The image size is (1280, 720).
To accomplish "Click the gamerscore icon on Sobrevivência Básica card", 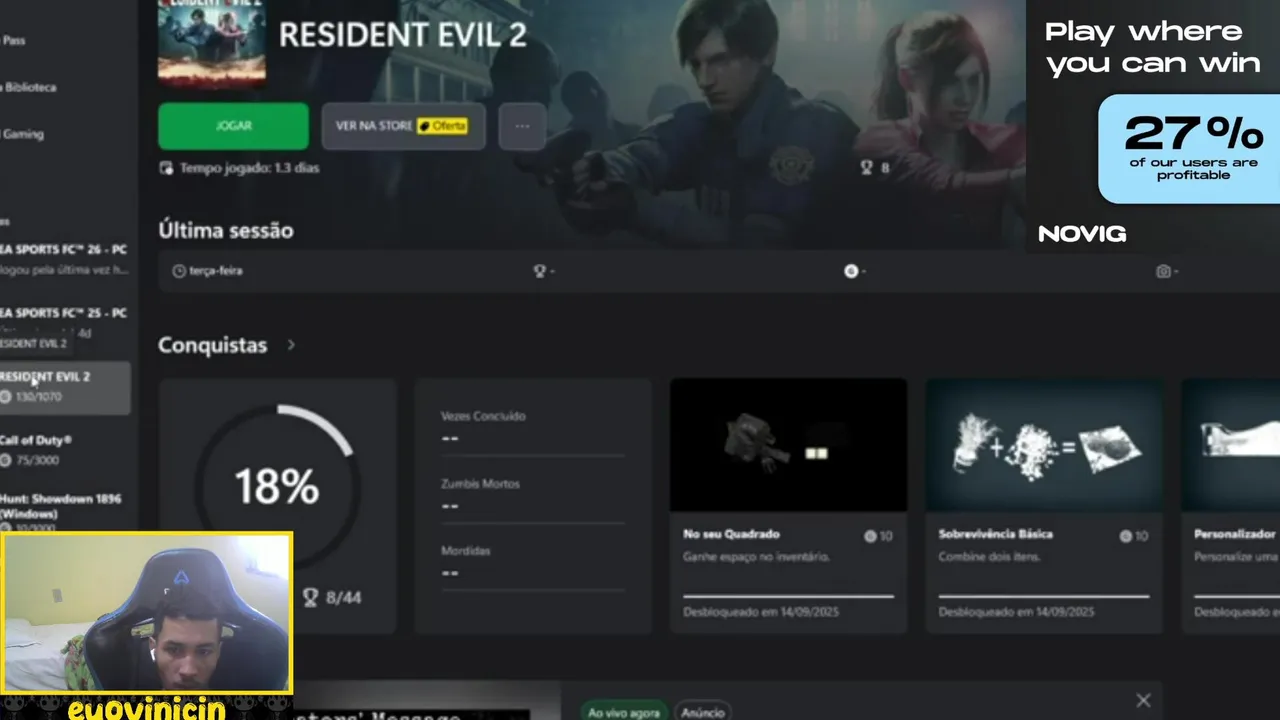I will (x=1126, y=536).
